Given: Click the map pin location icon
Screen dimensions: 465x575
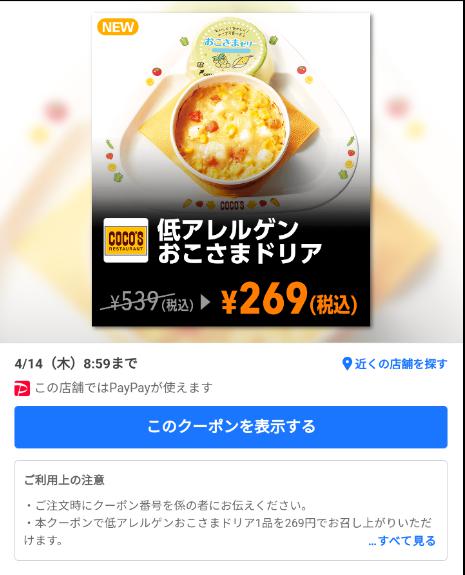Looking at the screenshot, I should click(x=347, y=364).
